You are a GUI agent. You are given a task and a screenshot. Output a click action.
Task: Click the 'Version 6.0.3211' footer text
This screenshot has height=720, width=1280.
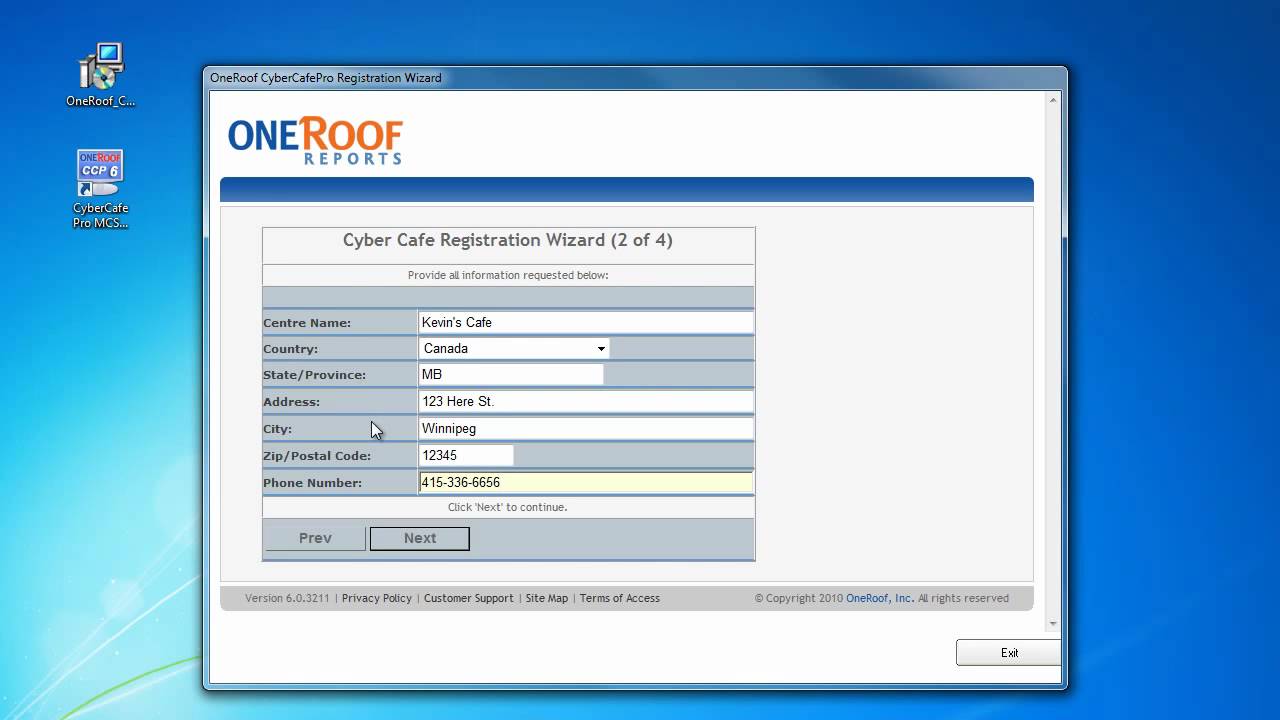pyautogui.click(x=287, y=598)
